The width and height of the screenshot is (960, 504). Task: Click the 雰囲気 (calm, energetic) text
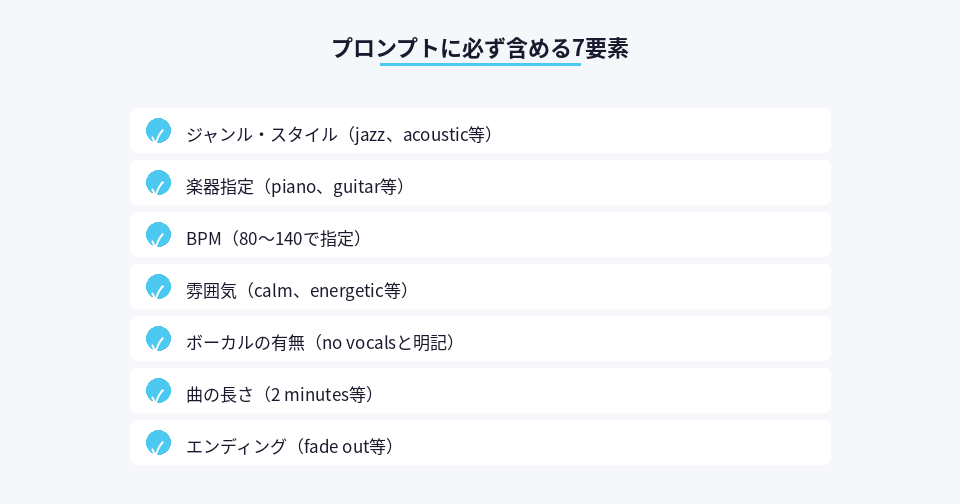click(x=299, y=290)
